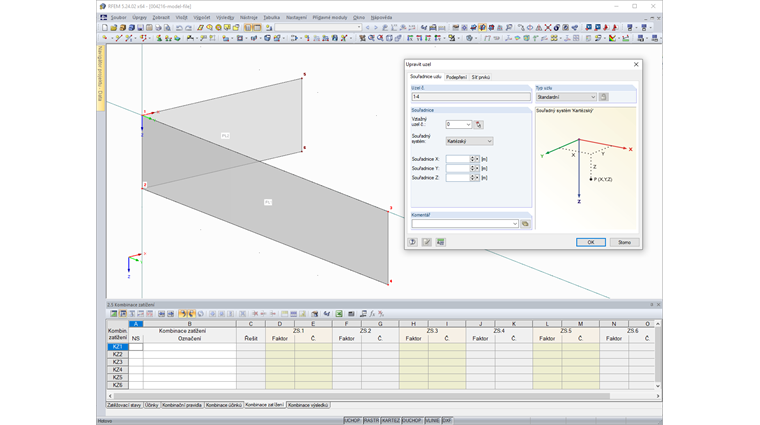Toggle the ÚCHOP snap button in status bar

pyautogui.click(x=353, y=421)
